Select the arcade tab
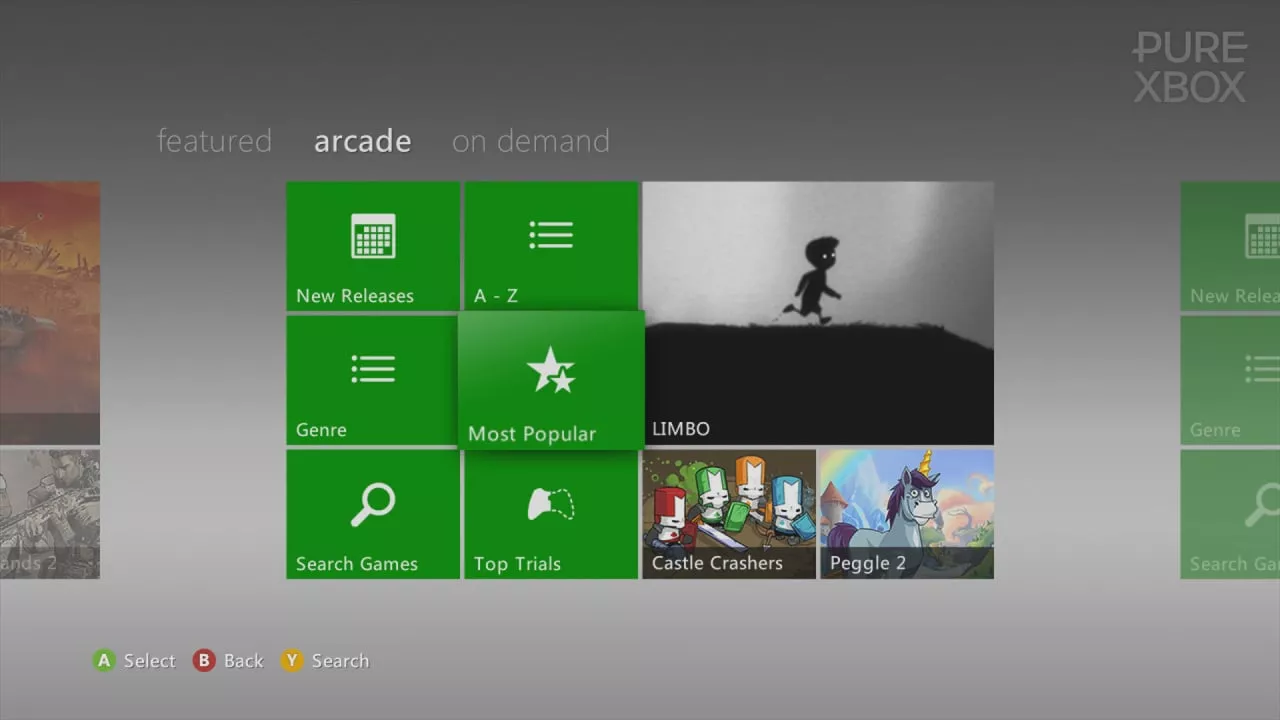The image size is (1280, 720). (x=362, y=141)
